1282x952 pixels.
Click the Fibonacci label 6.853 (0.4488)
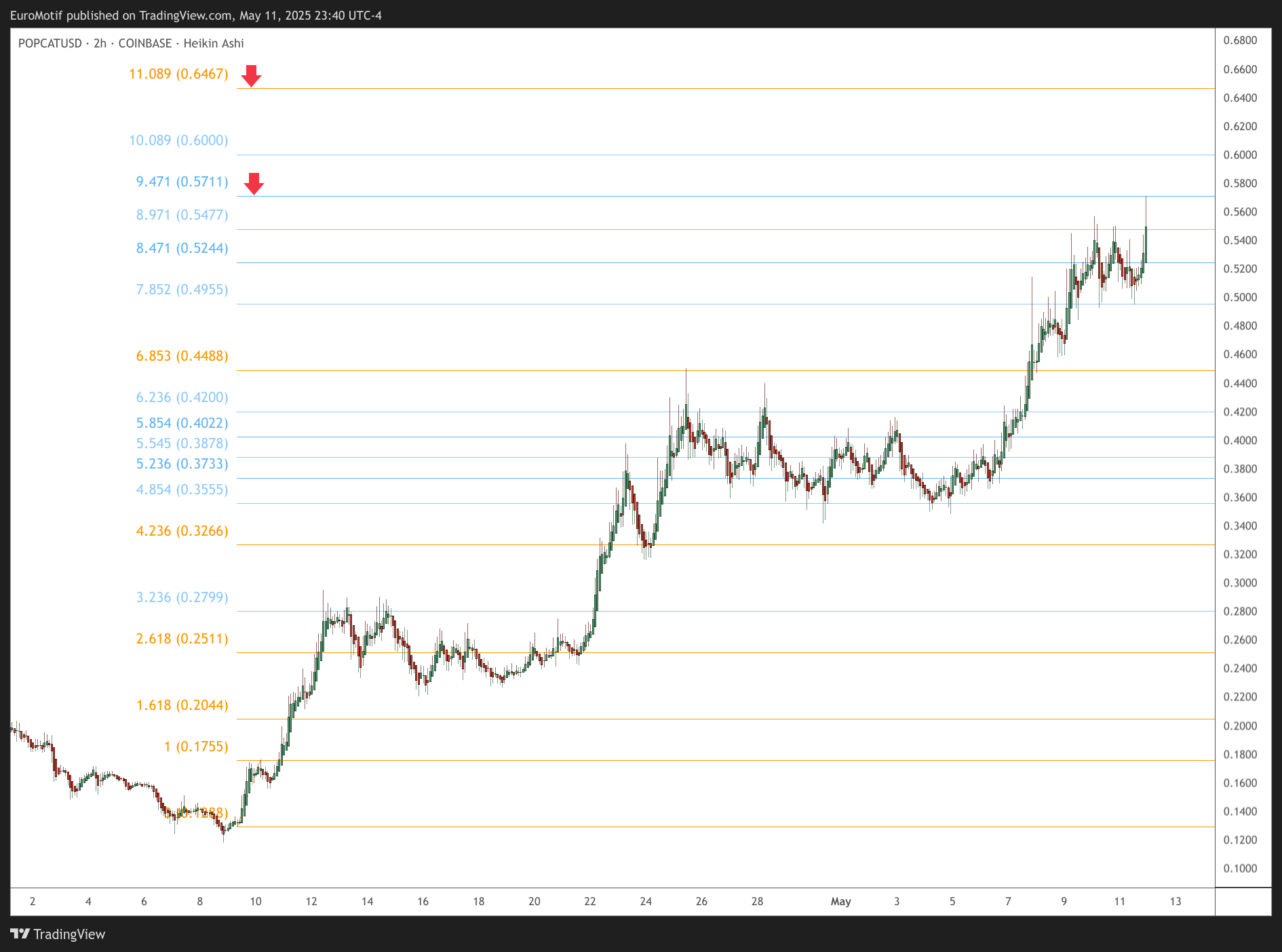[x=182, y=356]
